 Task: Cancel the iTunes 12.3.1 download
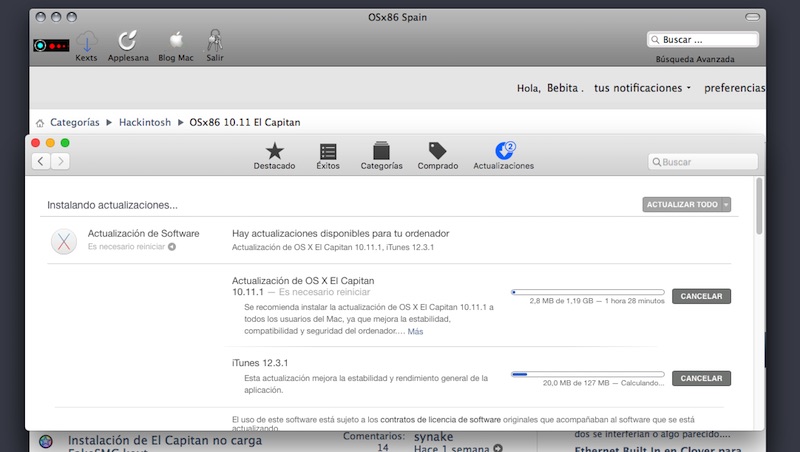point(701,379)
